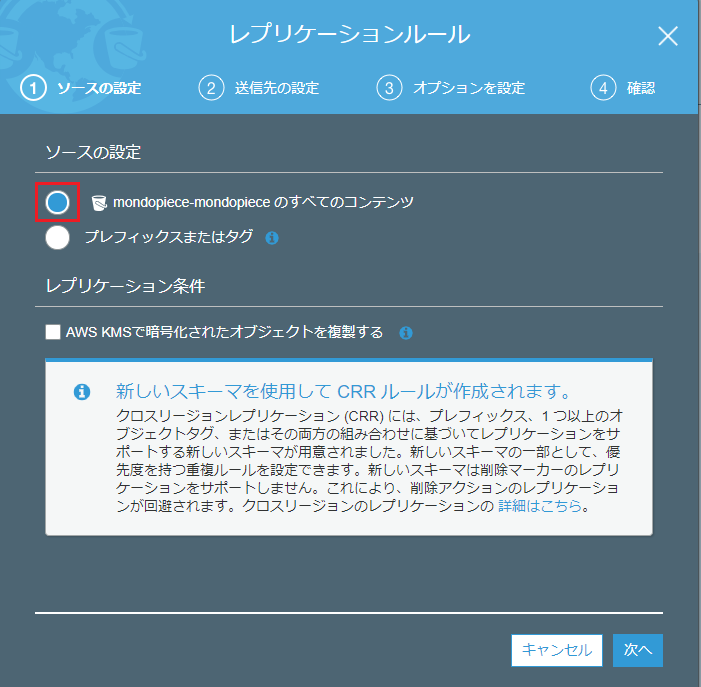The image size is (701, 687).
Task: Click the mondopiece-mondopiece のすべてのコンテンツ label
Action: [263, 202]
